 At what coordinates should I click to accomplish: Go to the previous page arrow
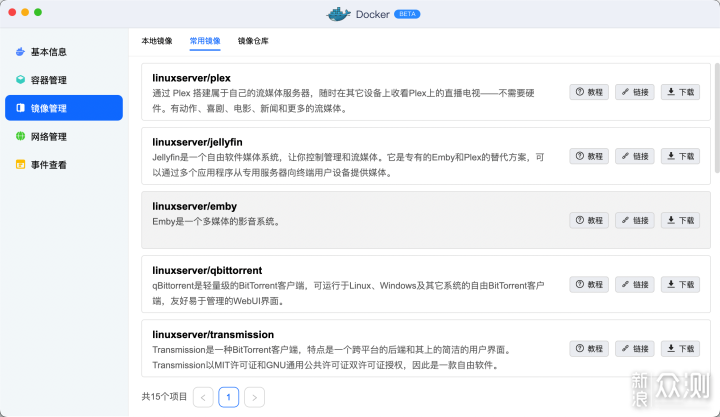pyautogui.click(x=203, y=397)
